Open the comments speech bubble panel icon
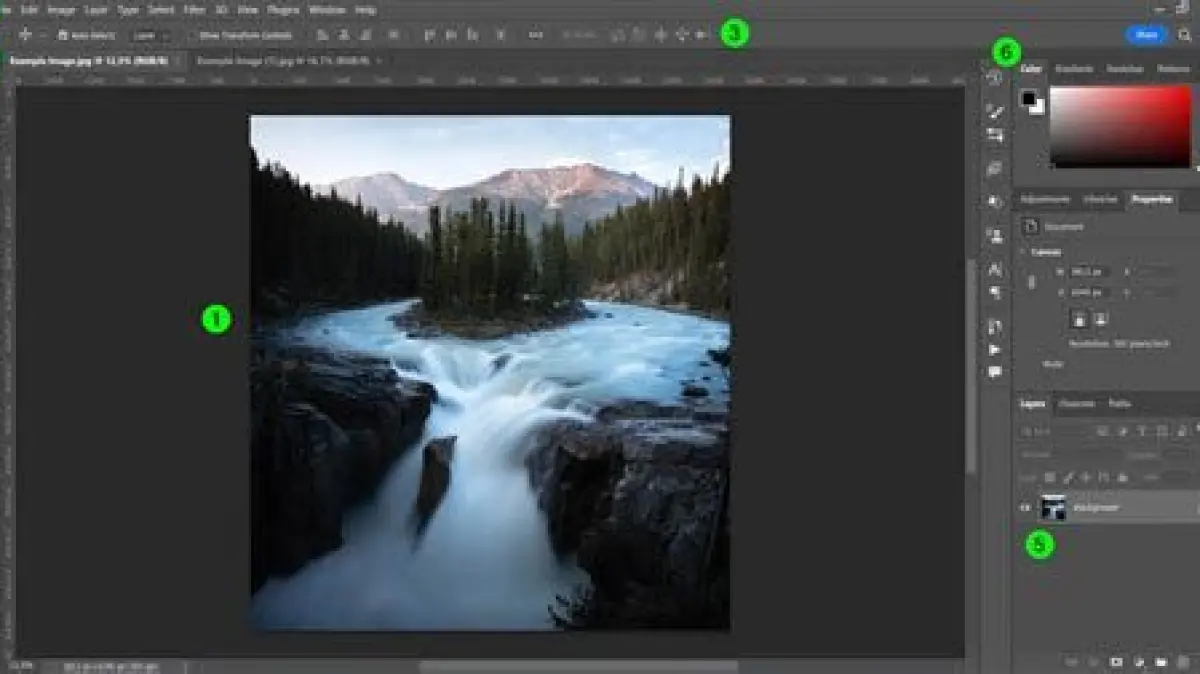The height and width of the screenshot is (674, 1200). point(995,372)
